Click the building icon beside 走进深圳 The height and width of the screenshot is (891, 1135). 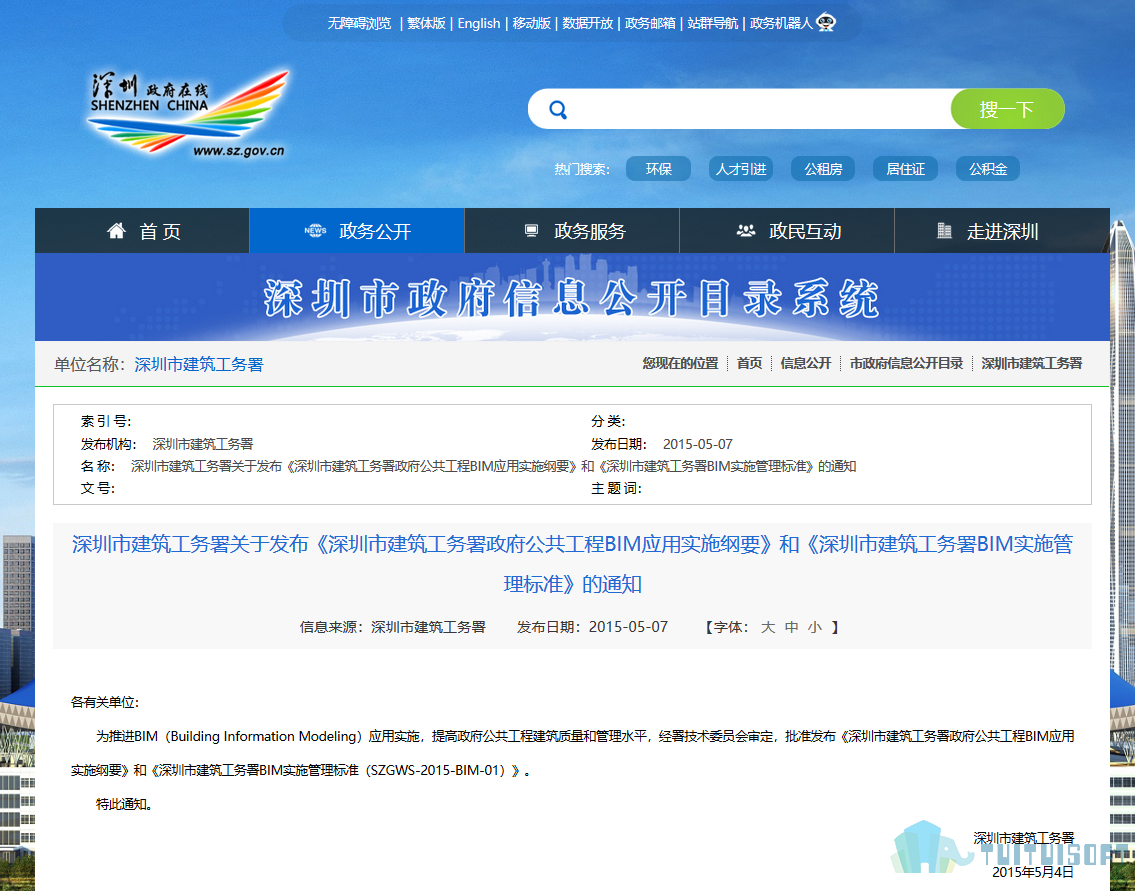(x=944, y=231)
